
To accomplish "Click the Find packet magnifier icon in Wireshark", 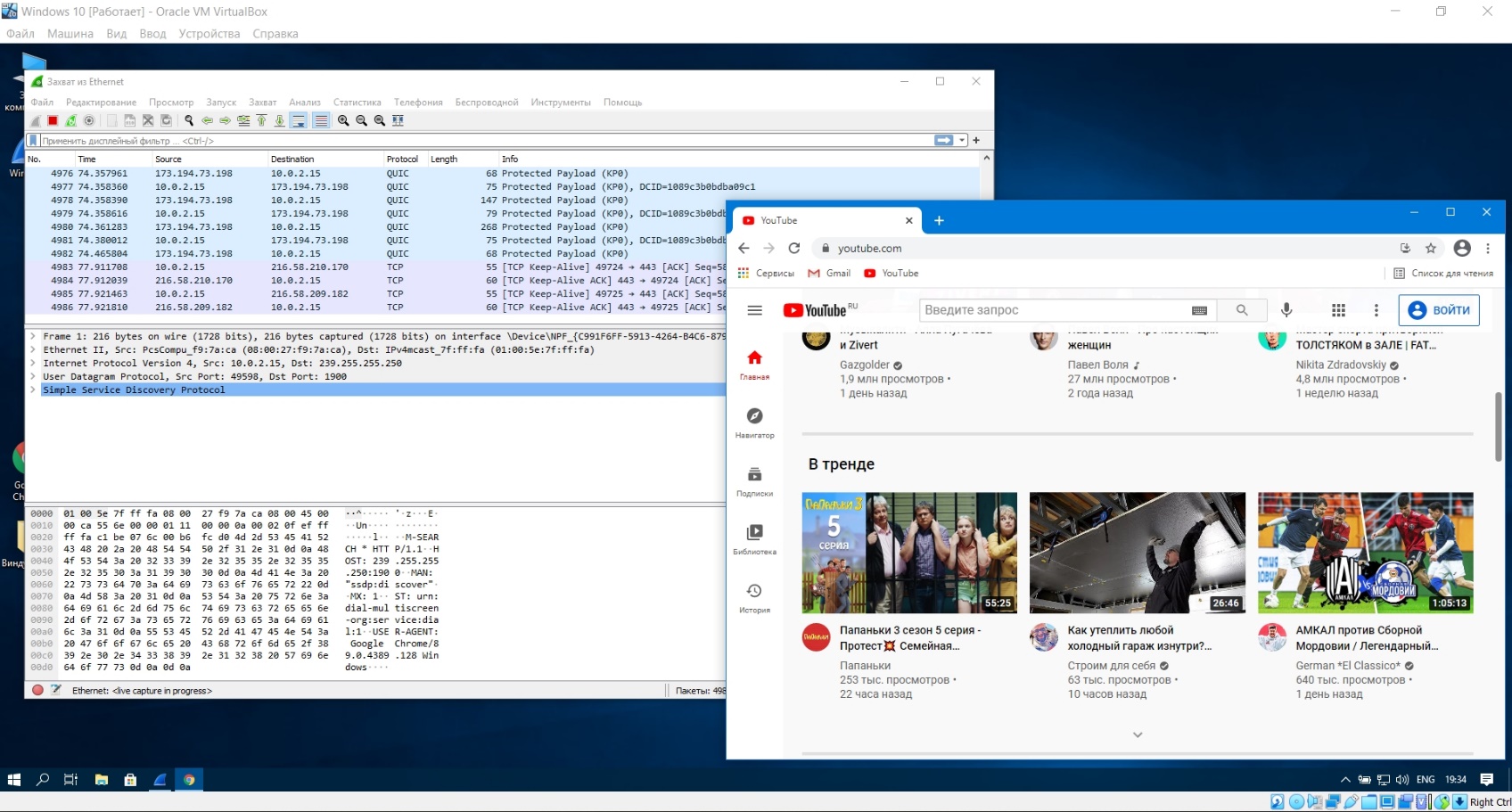I will point(189,120).
